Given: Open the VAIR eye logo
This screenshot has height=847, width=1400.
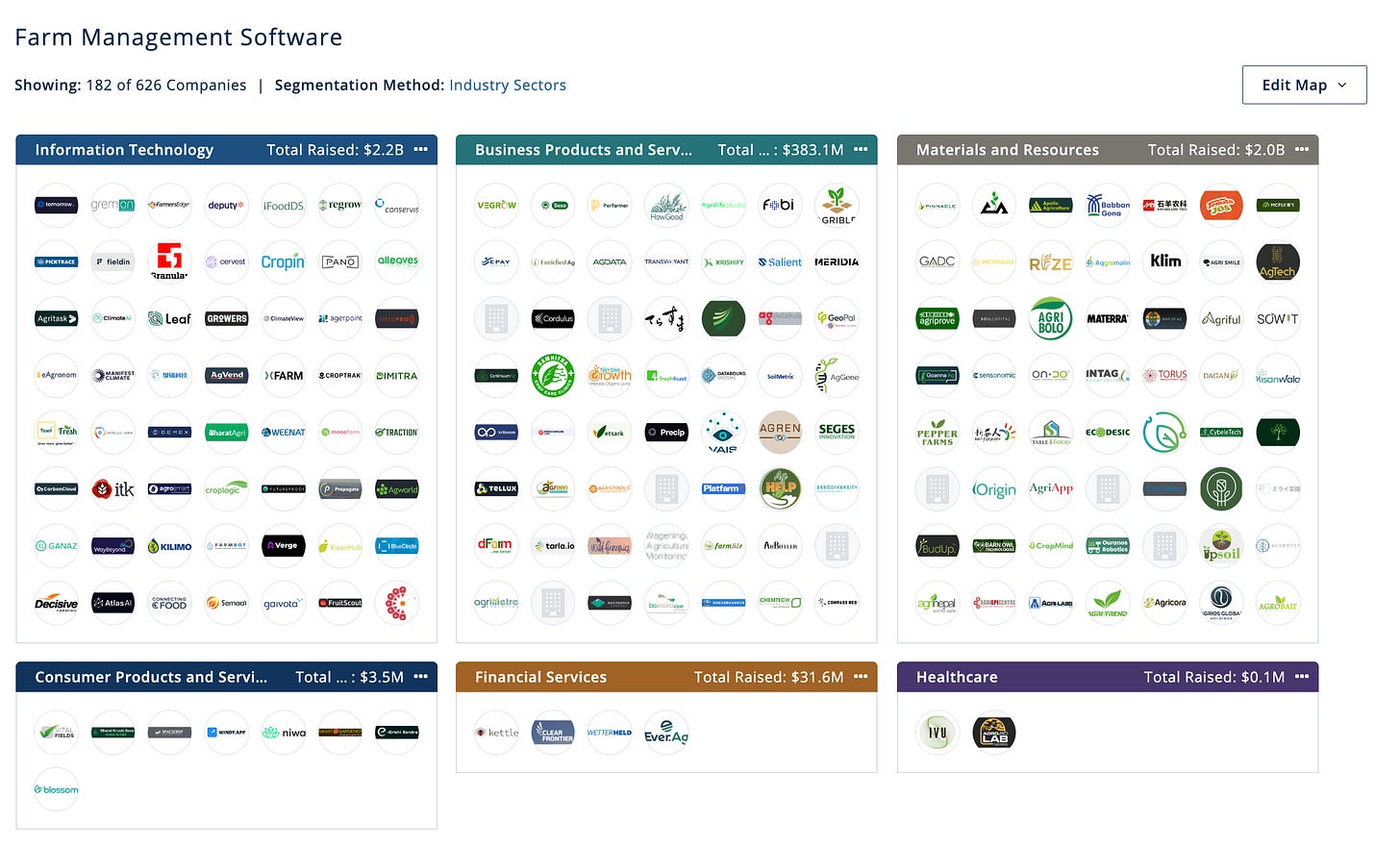Looking at the screenshot, I should pos(723,432).
